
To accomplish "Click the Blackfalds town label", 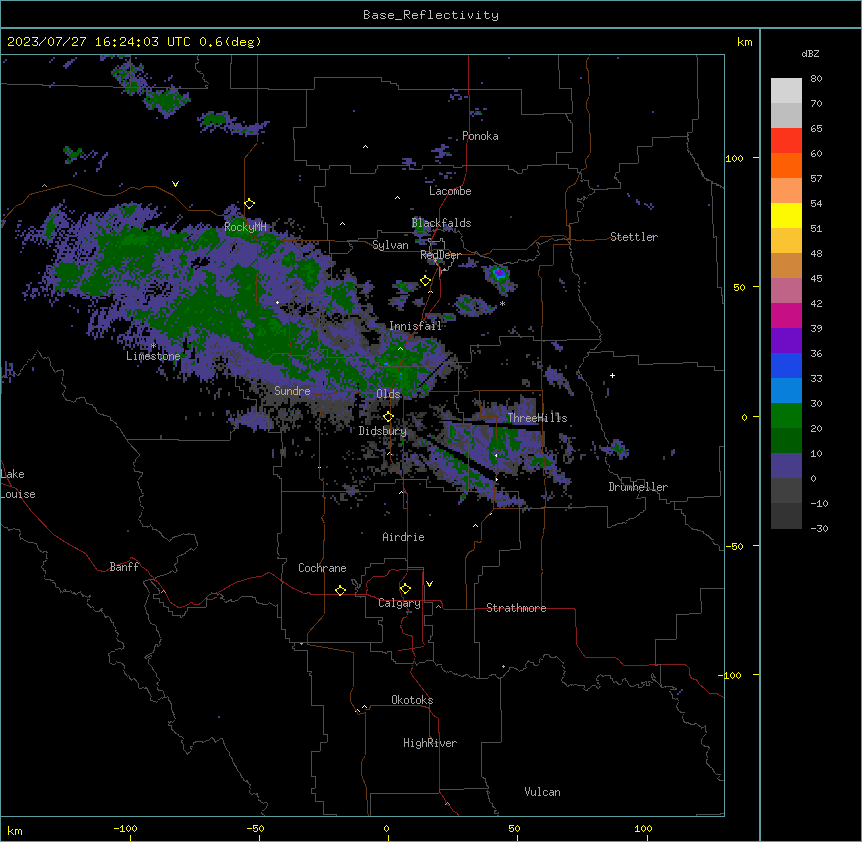I will [441, 223].
